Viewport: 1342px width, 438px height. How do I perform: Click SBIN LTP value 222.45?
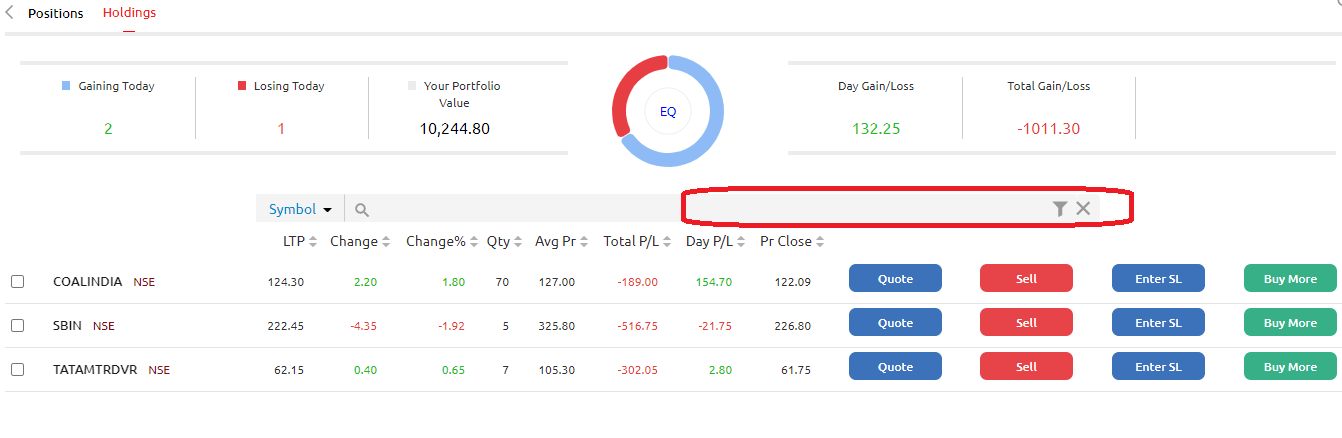[x=286, y=326]
